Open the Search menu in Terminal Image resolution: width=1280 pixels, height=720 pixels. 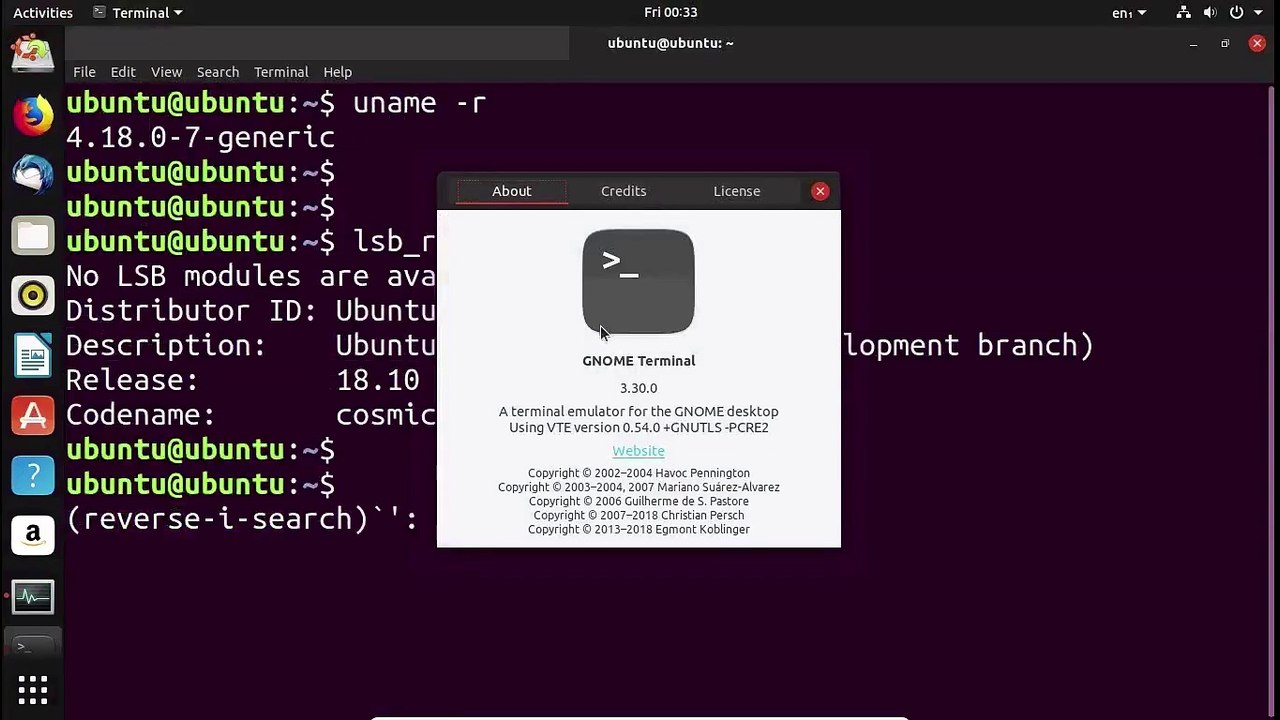218,72
